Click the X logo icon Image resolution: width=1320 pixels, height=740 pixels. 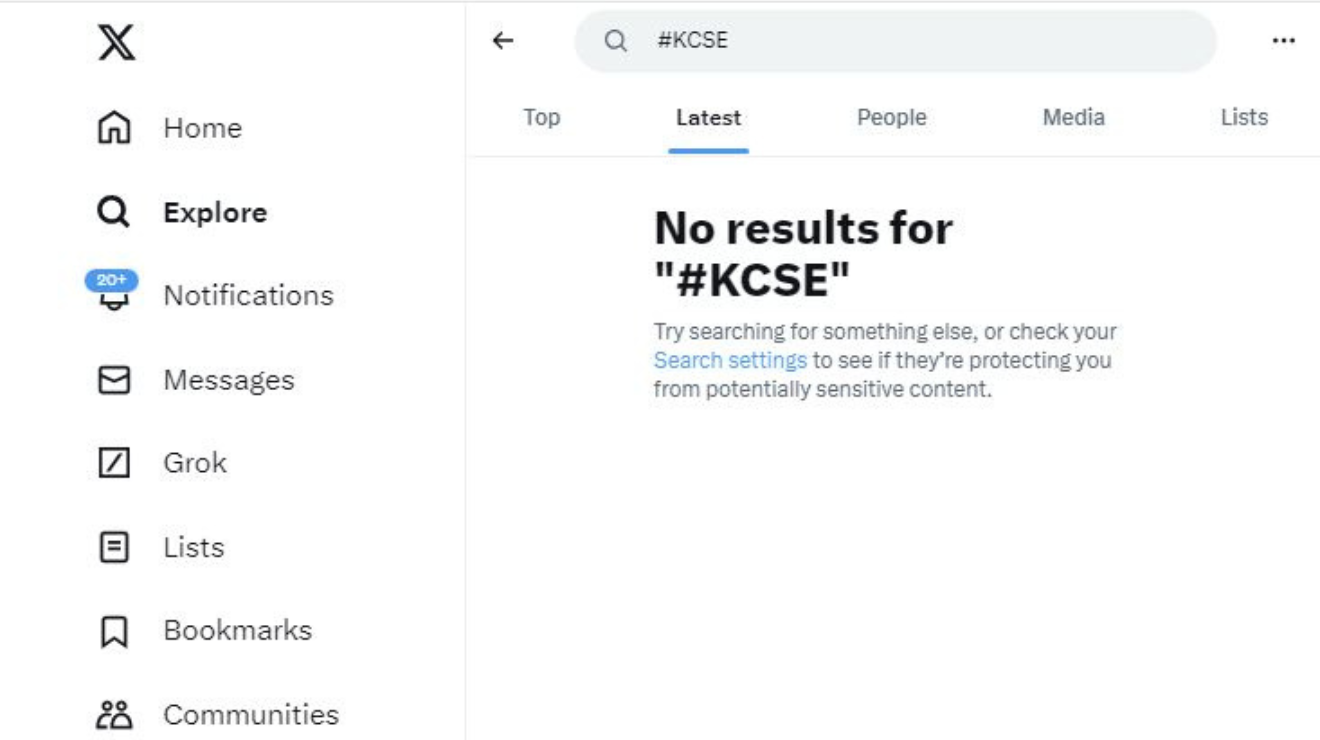coord(116,42)
